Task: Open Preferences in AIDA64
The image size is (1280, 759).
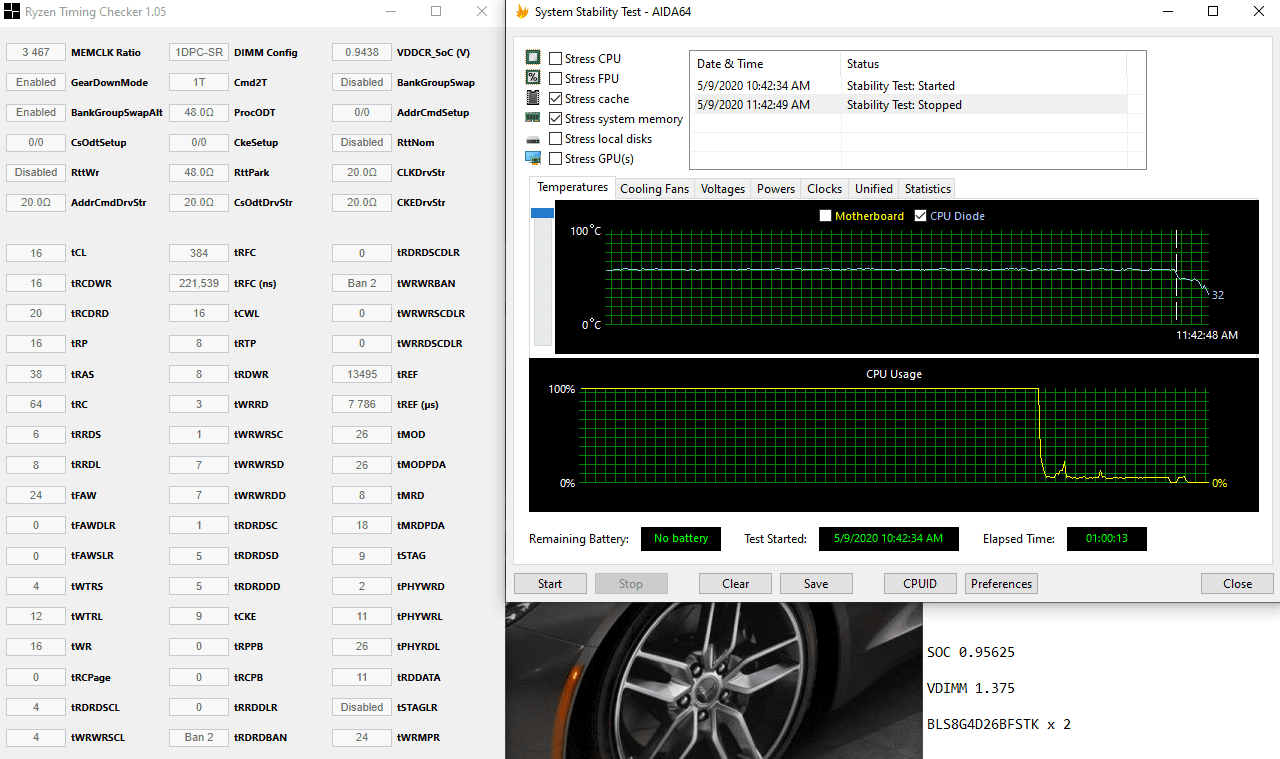Action: [1001, 584]
